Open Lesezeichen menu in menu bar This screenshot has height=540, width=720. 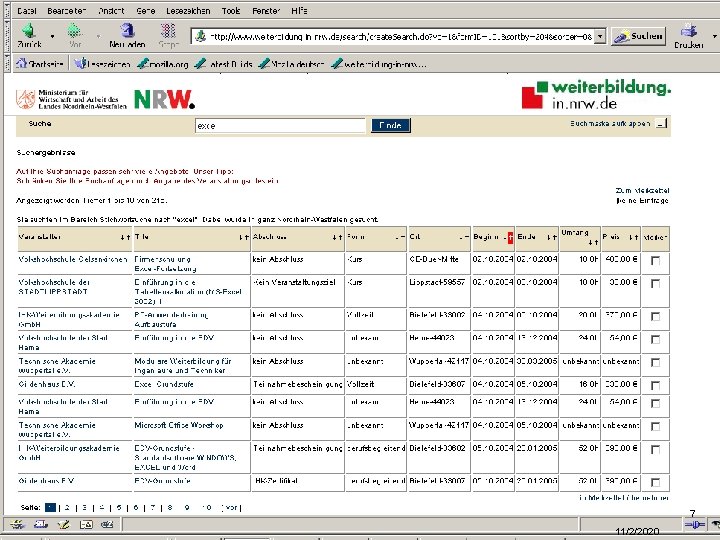(x=188, y=11)
